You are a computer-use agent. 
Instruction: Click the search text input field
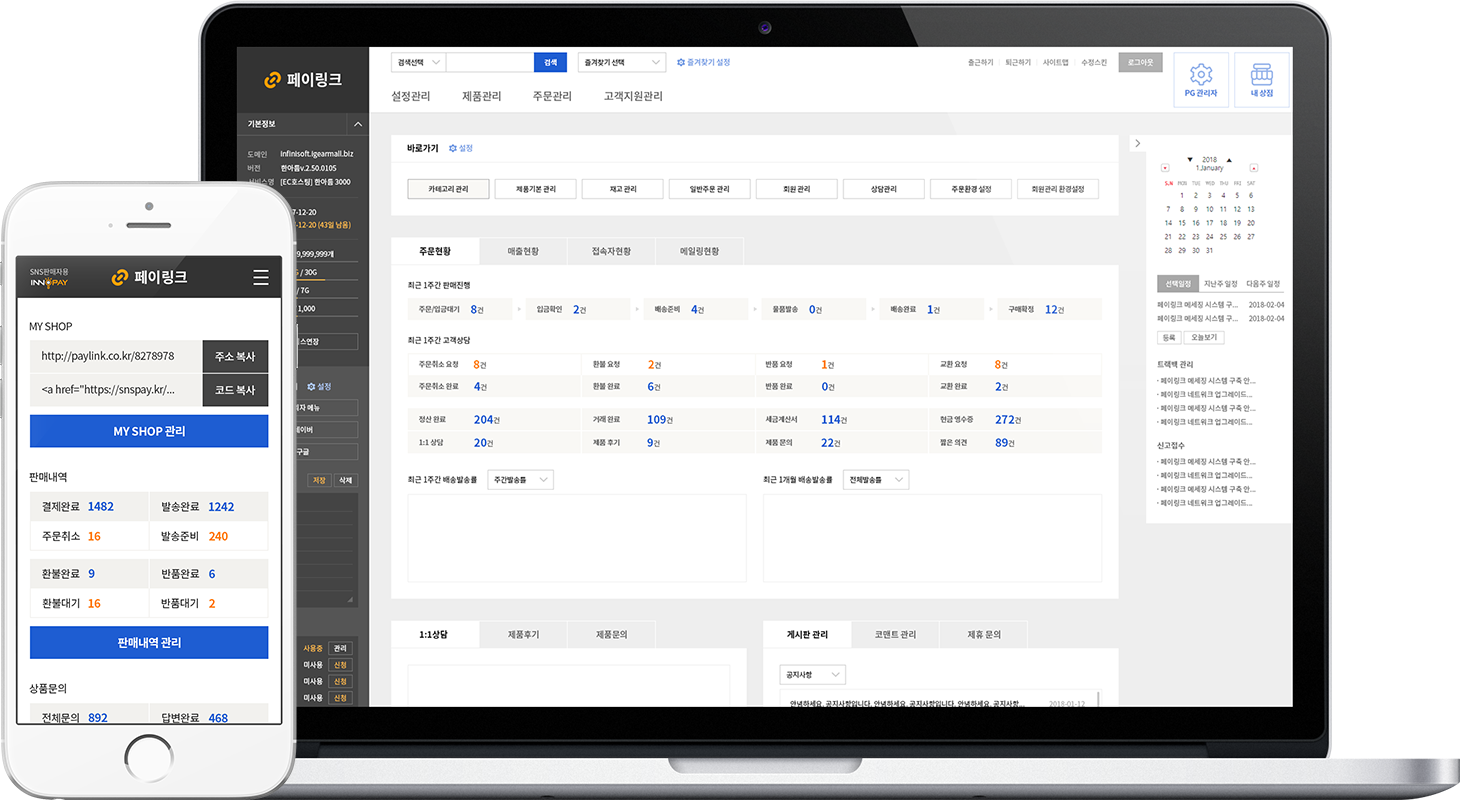(x=490, y=62)
